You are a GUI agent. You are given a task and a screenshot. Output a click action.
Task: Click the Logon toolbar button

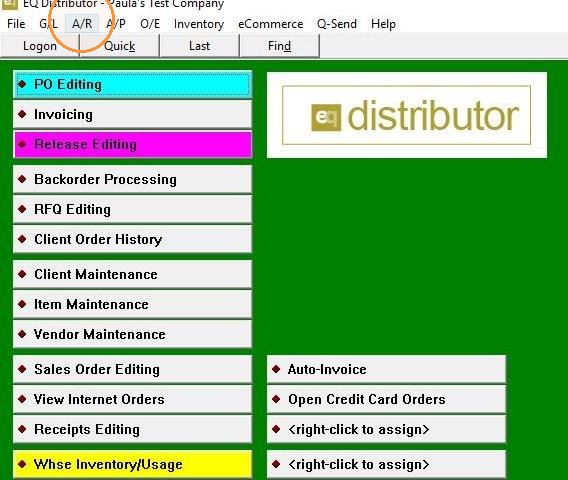coord(40,46)
